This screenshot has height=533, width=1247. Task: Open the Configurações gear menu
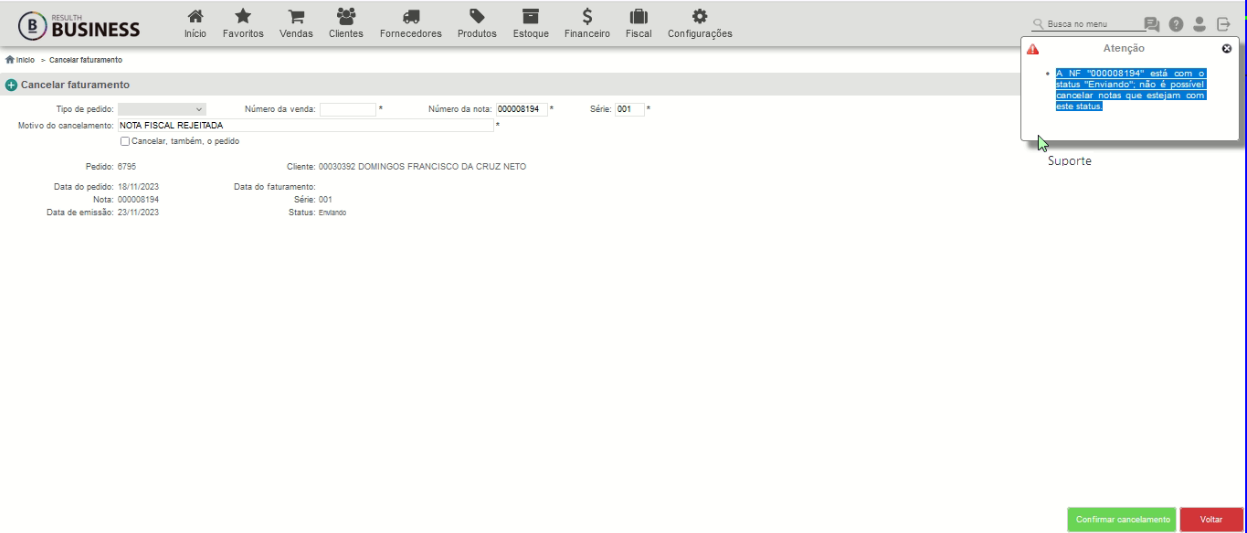click(700, 16)
